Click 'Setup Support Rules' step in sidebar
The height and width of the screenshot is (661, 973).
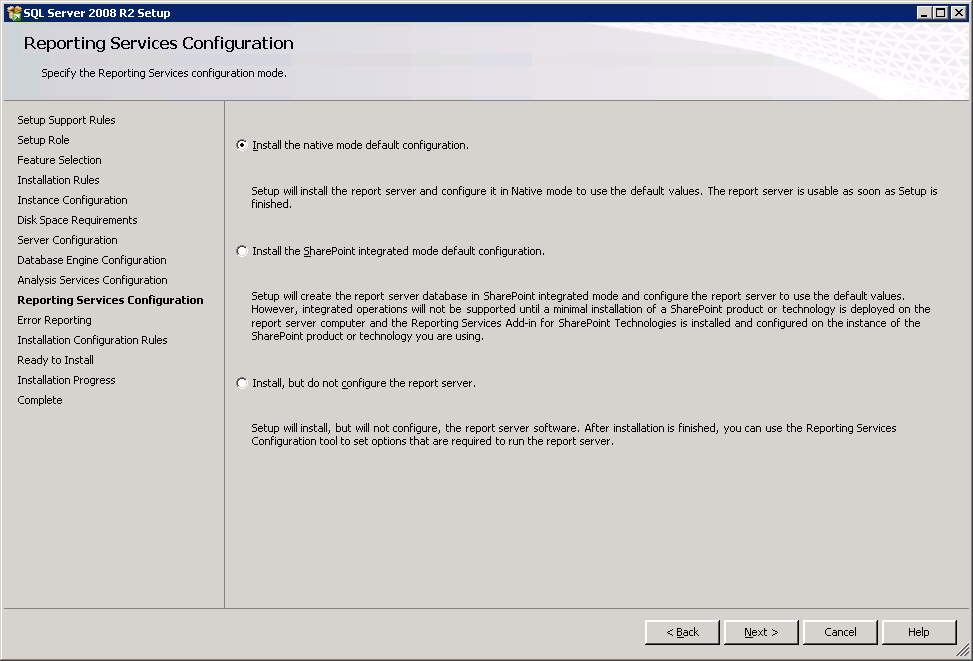pos(66,120)
